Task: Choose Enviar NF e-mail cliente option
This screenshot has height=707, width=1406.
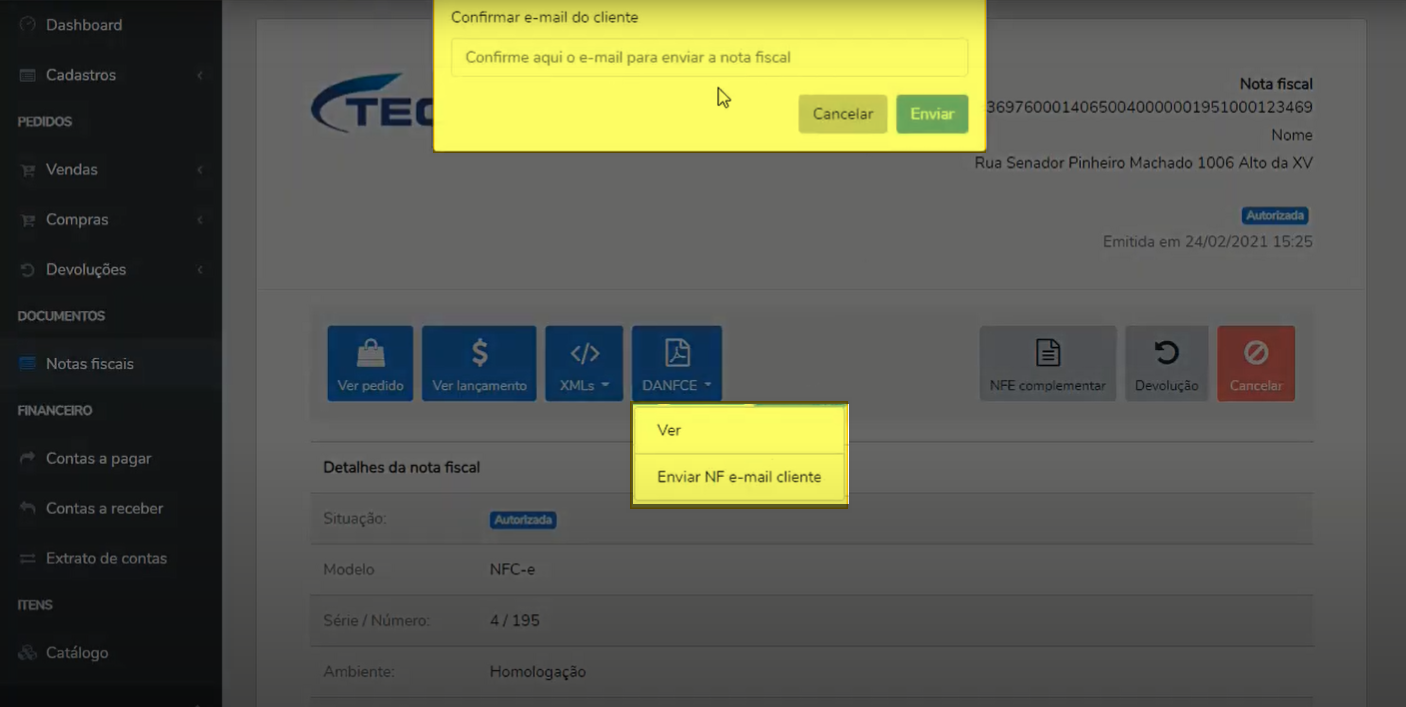Action: (740, 477)
